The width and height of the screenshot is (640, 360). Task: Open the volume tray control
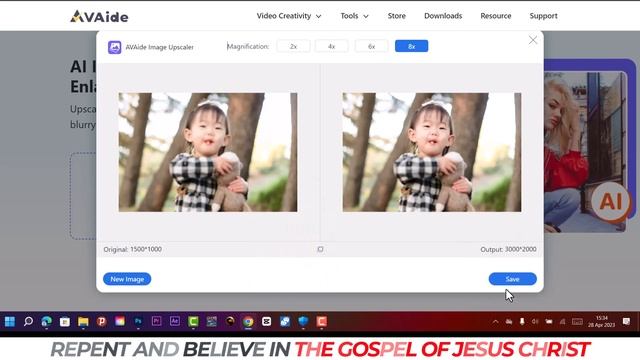point(535,322)
